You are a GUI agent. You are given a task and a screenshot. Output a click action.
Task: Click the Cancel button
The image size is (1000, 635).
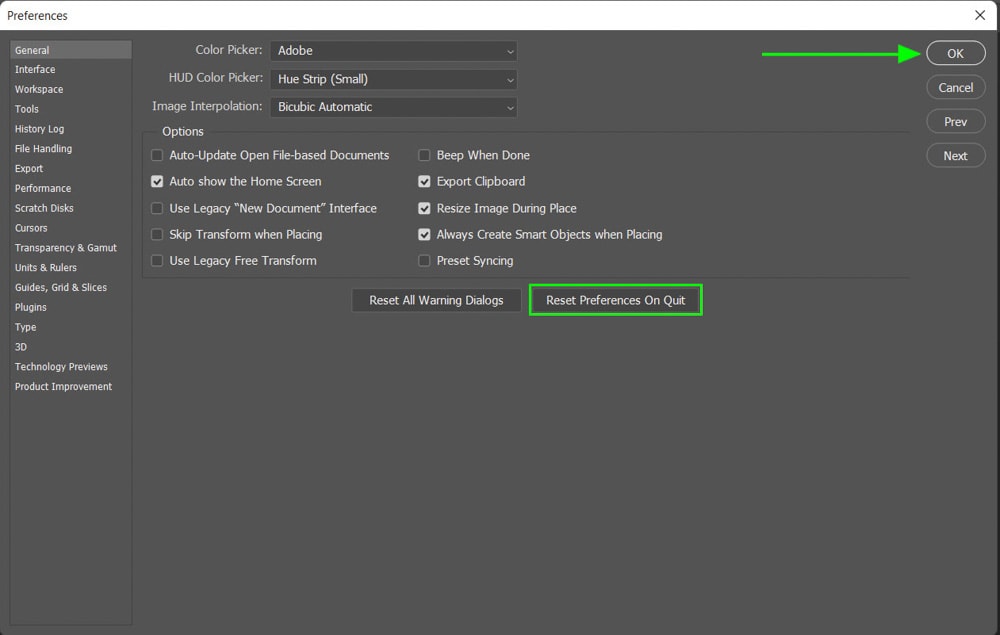click(955, 87)
